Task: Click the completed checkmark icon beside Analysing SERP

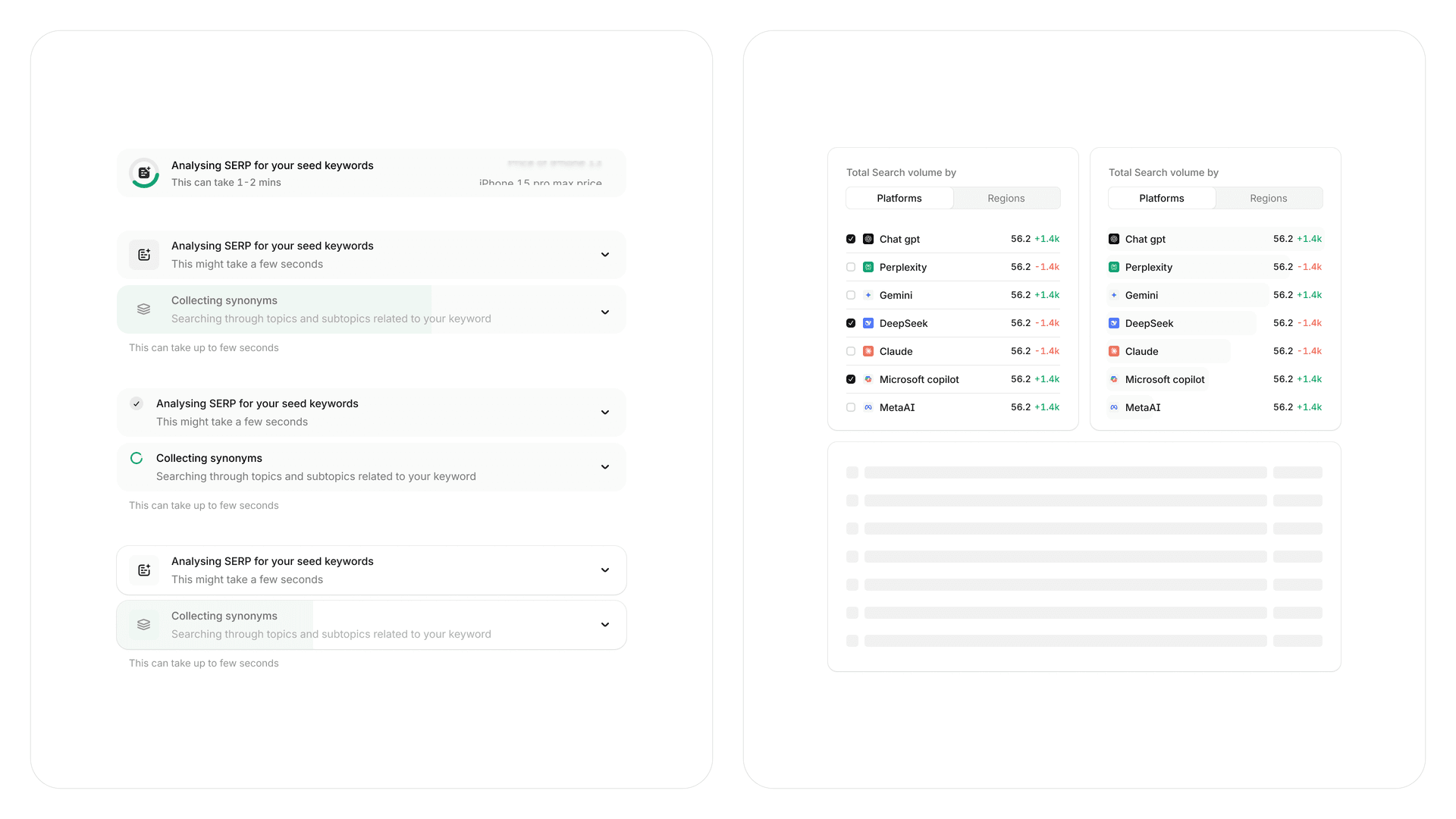Action: click(x=136, y=403)
